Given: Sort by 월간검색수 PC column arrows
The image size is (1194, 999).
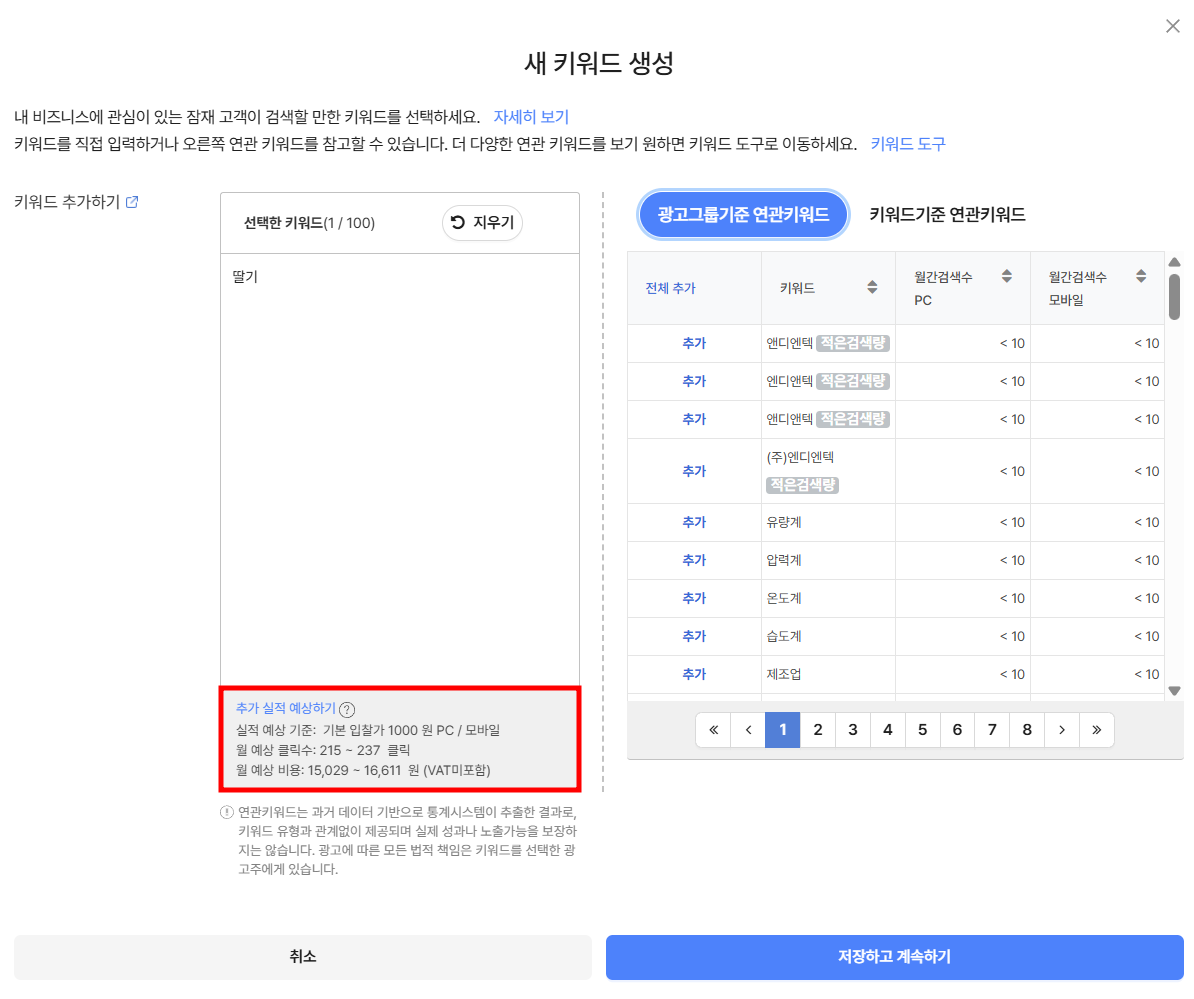Looking at the screenshot, I should pyautogui.click(x=1007, y=276).
